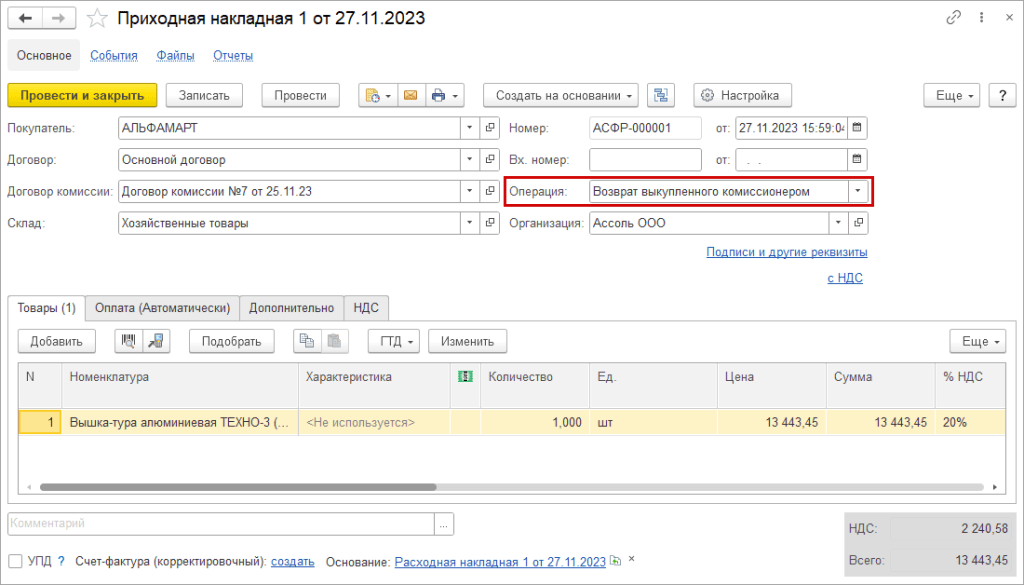
Task: Open Подписи и другие реквизиты link
Action: (787, 252)
